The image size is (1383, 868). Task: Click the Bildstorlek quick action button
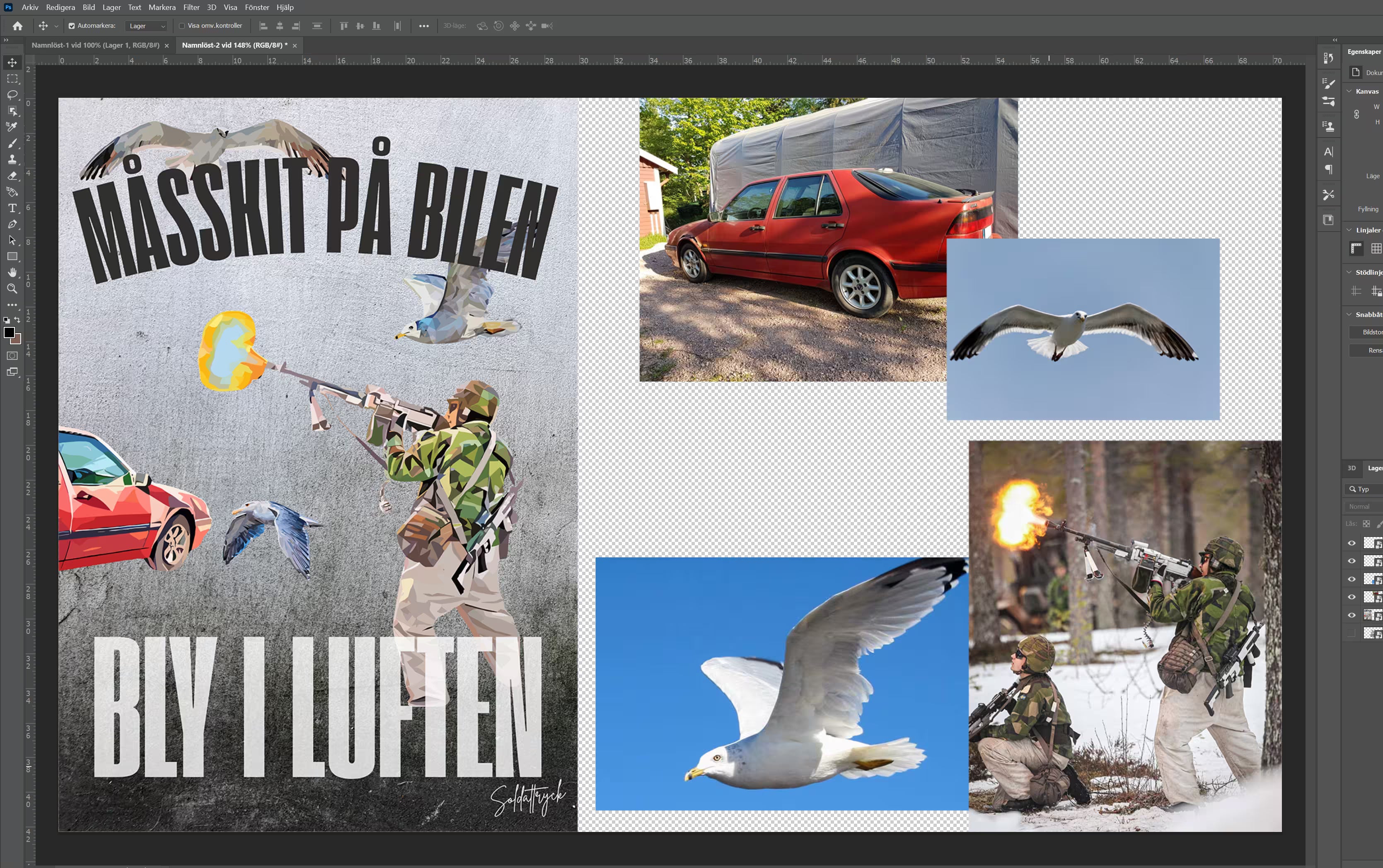click(x=1371, y=332)
